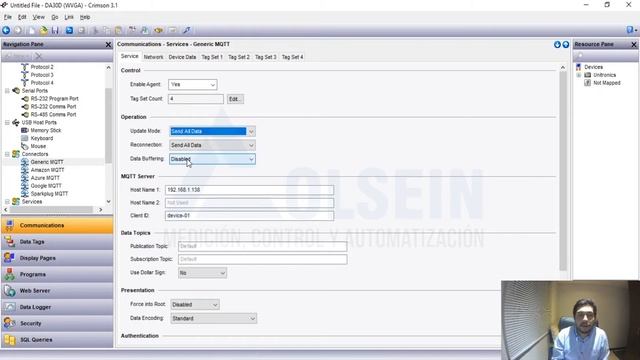Switch to the Tag Set 3 tab

point(265,57)
